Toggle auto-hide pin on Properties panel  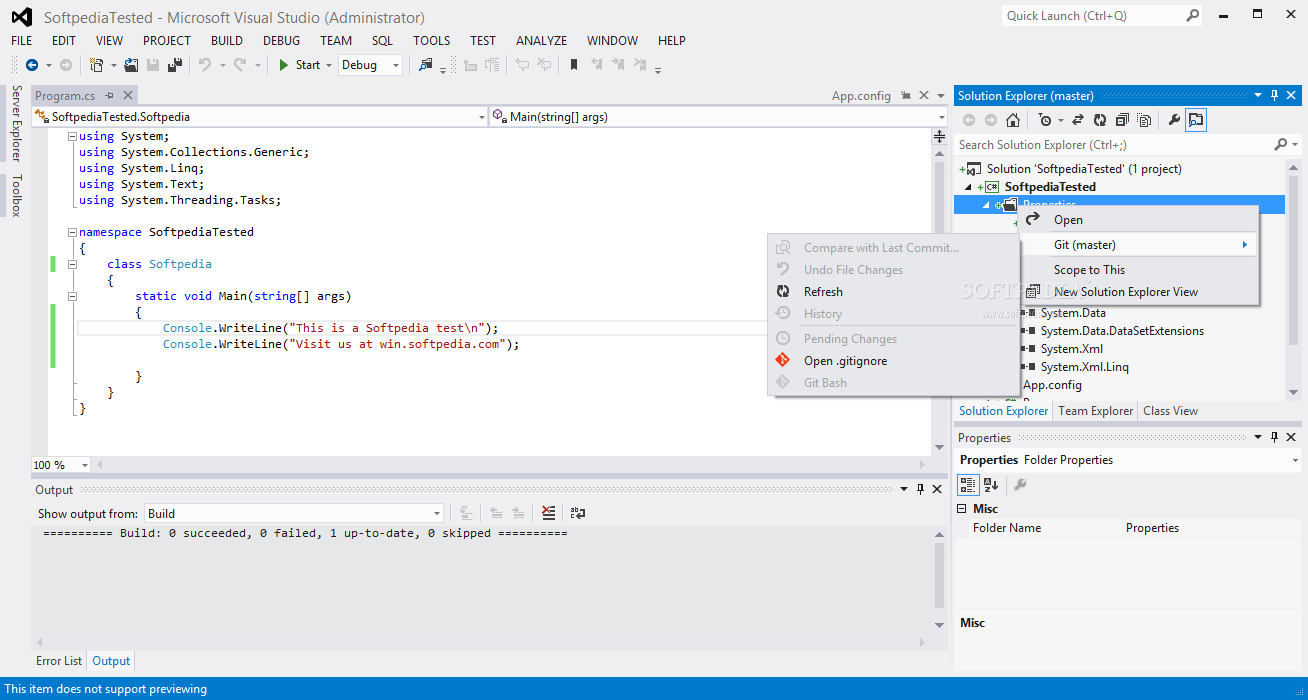pyautogui.click(x=1274, y=437)
